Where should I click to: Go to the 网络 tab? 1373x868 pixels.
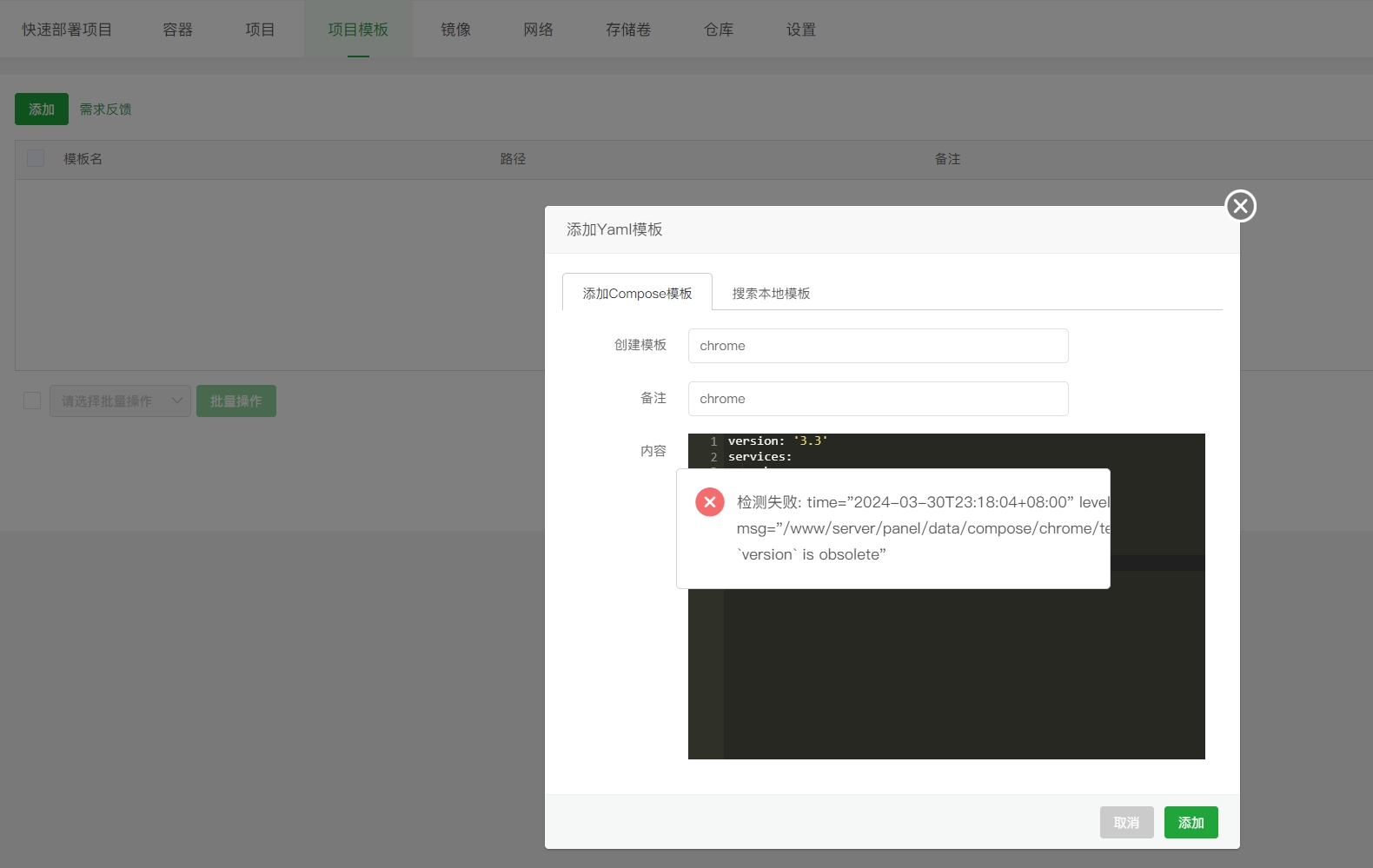pos(538,30)
